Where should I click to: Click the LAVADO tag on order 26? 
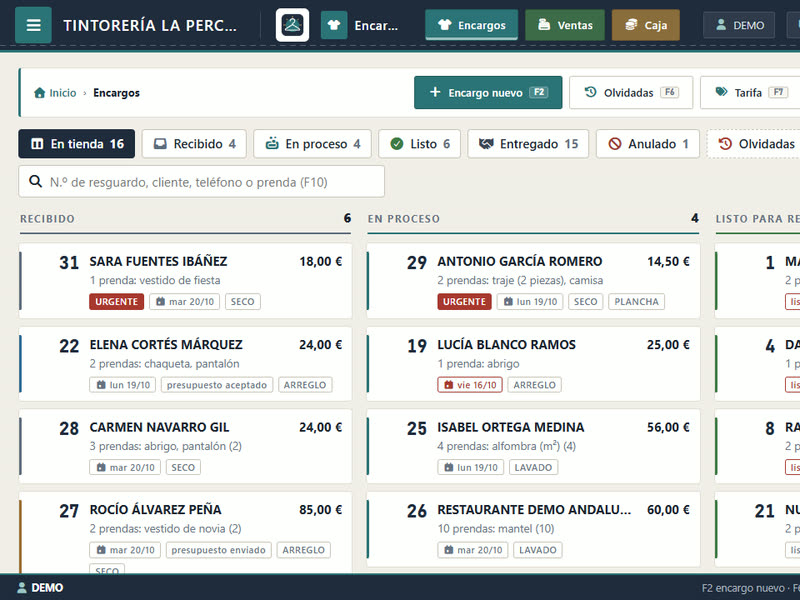[x=538, y=550]
